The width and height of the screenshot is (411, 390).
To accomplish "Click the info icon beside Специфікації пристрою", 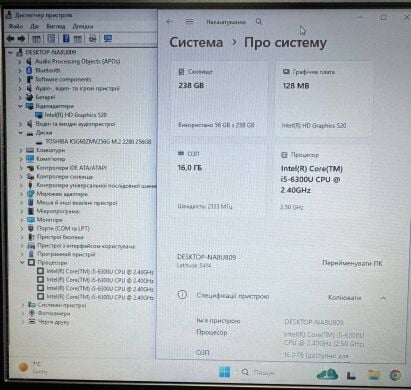I will pyautogui.click(x=182, y=295).
